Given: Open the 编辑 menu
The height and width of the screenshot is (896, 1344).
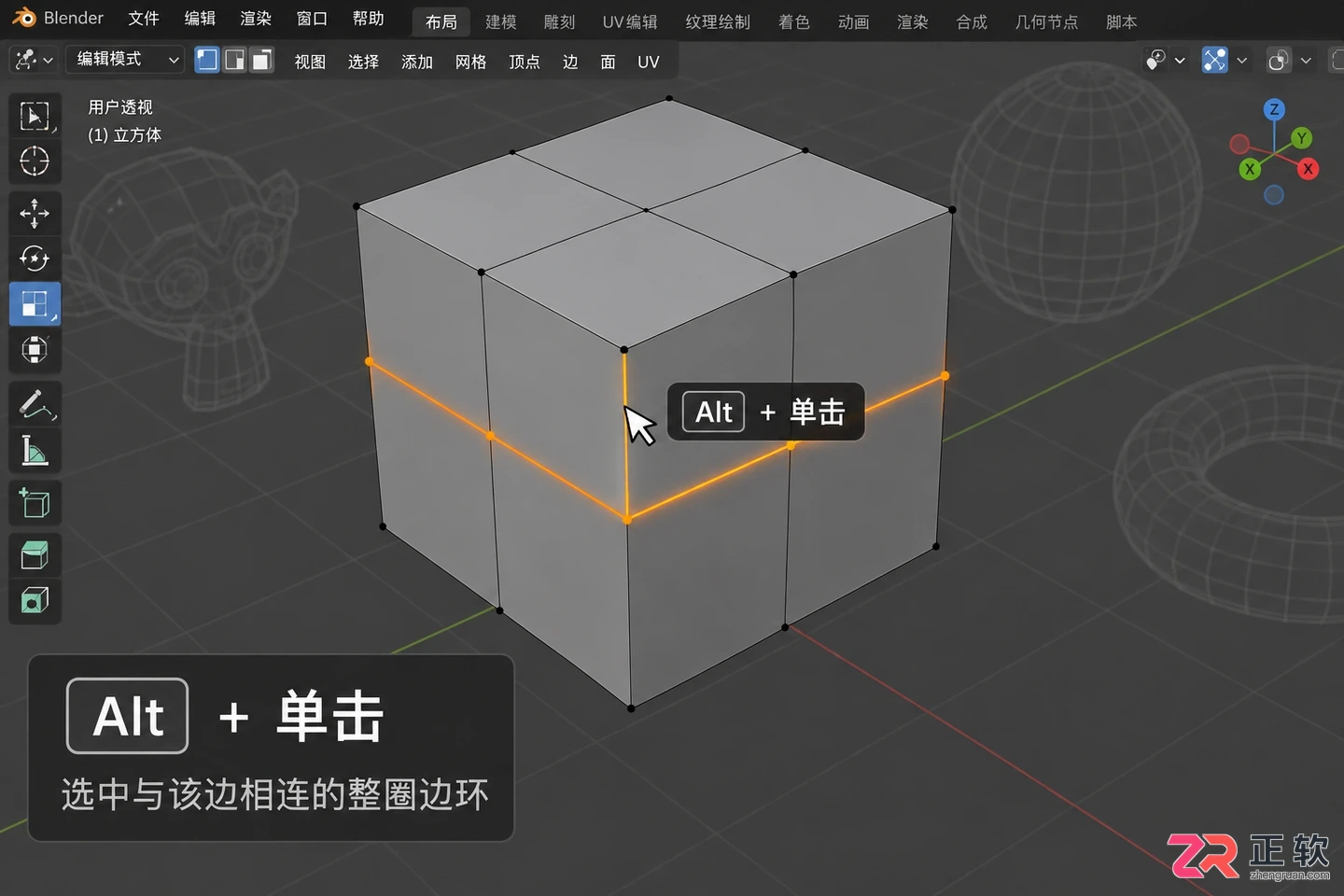Looking at the screenshot, I should [200, 19].
